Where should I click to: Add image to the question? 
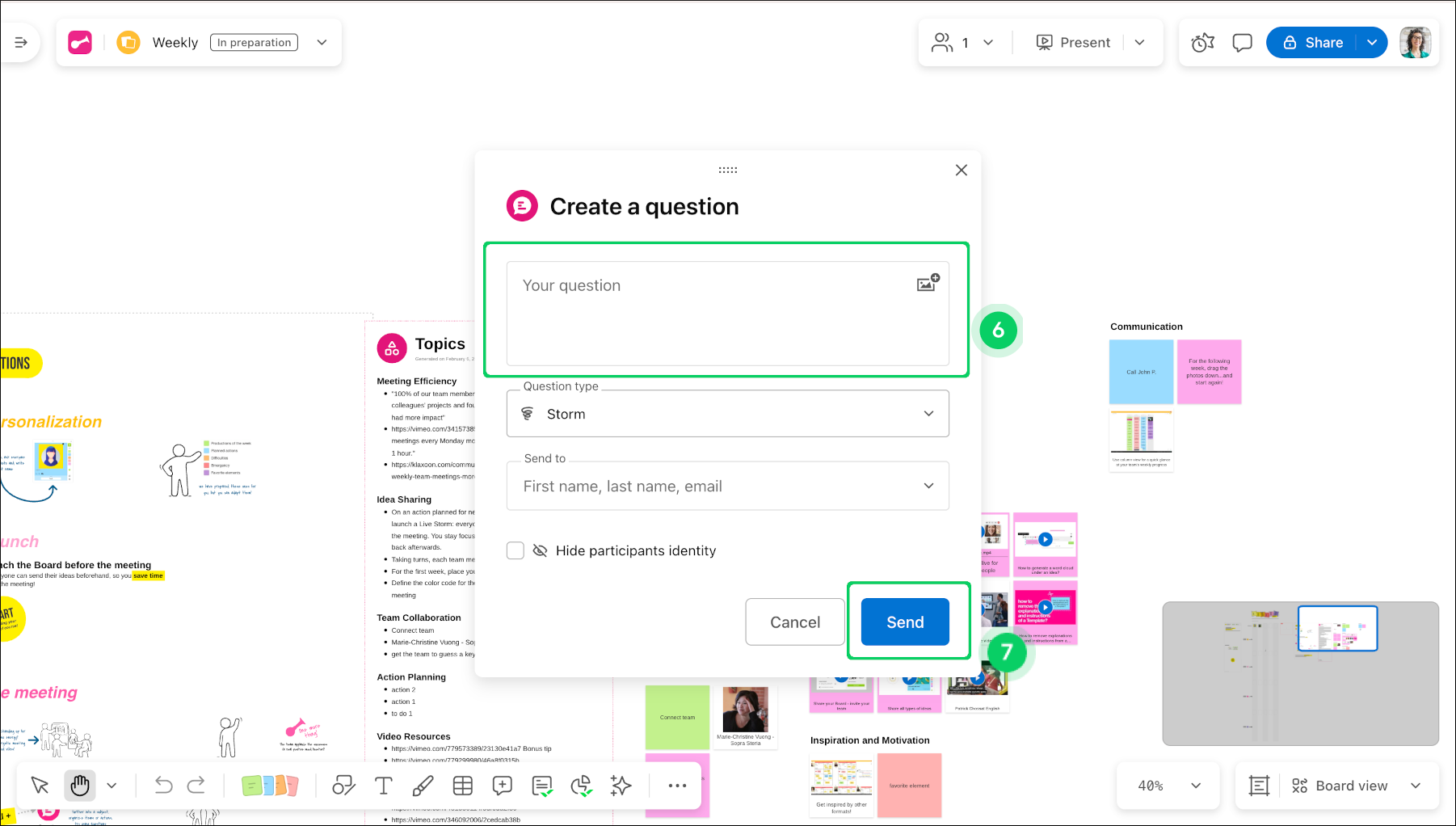pyautogui.click(x=928, y=283)
